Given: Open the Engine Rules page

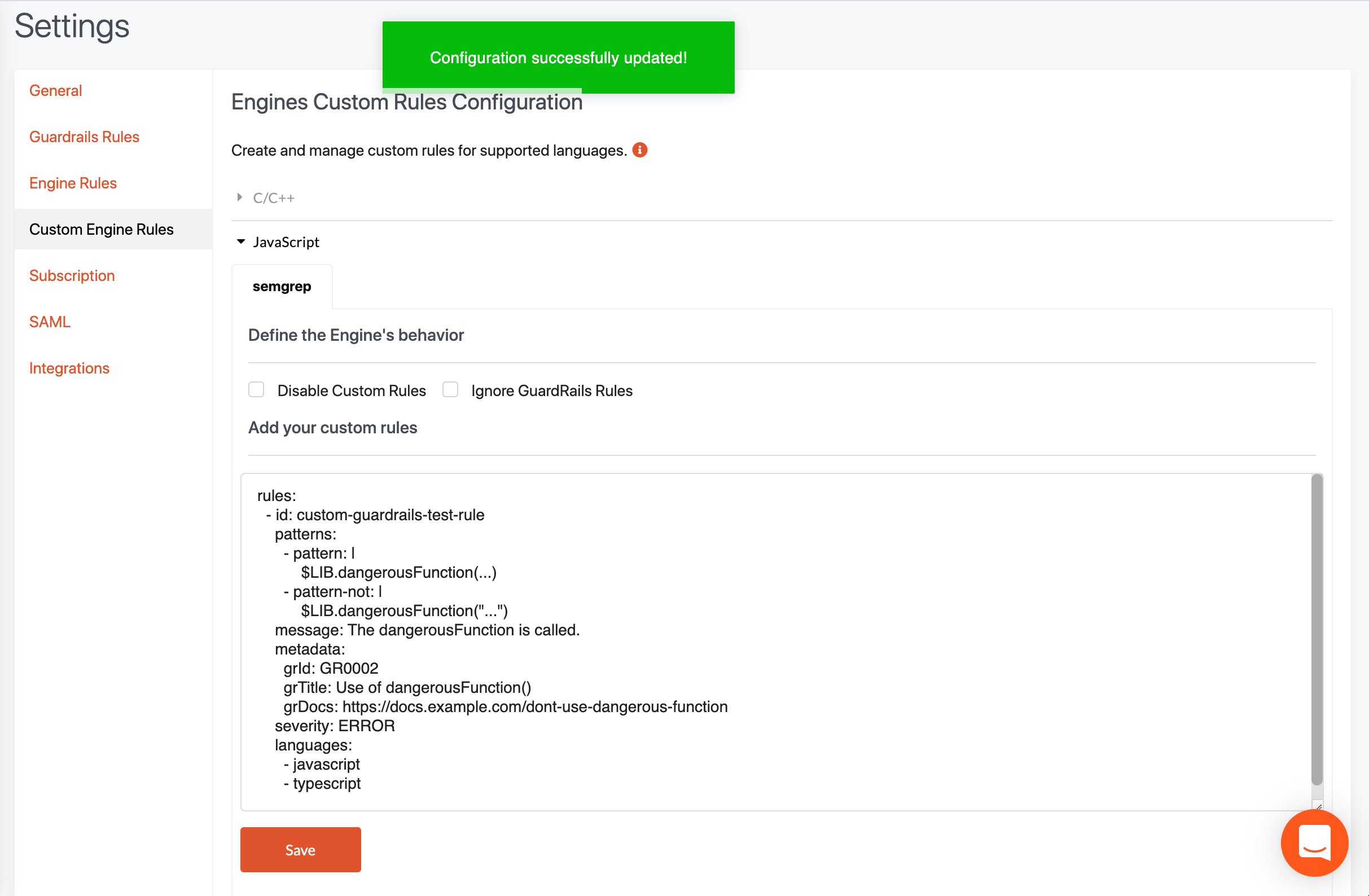Looking at the screenshot, I should pyautogui.click(x=73, y=183).
